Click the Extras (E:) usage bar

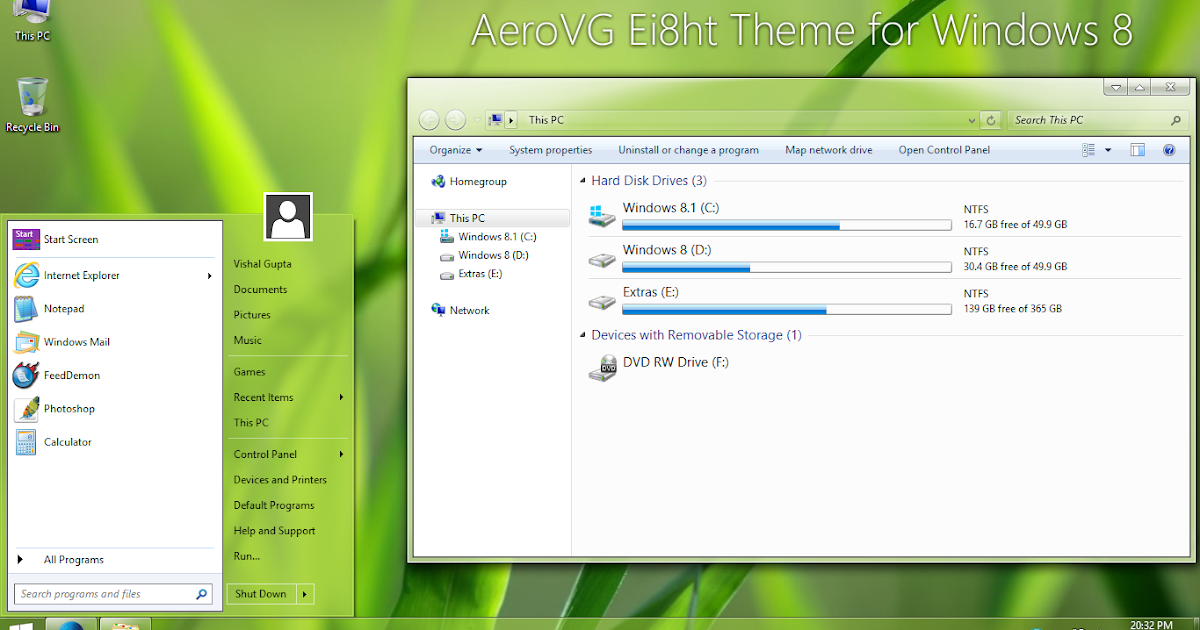(786, 310)
